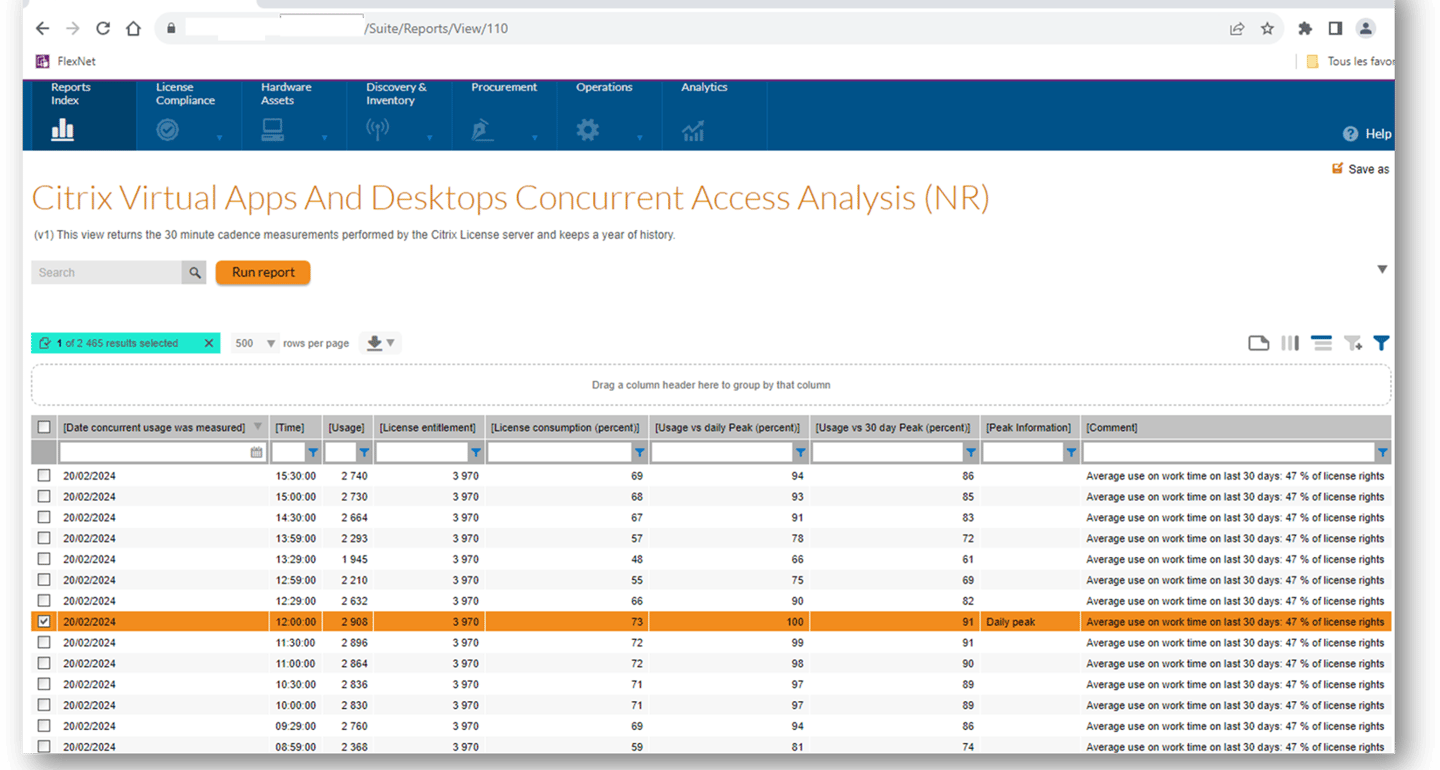
Task: Expand the Procurement menu arrow
Action: [x=534, y=138]
